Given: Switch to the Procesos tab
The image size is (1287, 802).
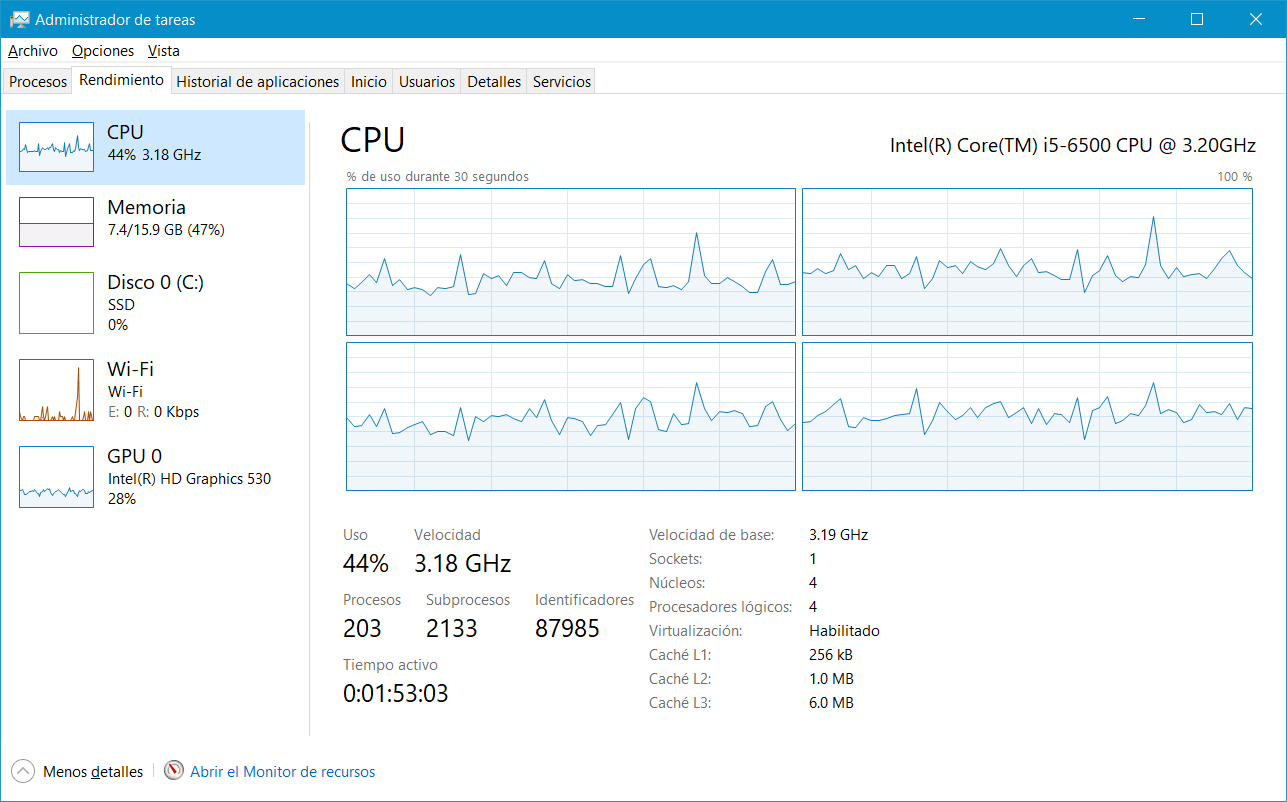Looking at the screenshot, I should [38, 82].
